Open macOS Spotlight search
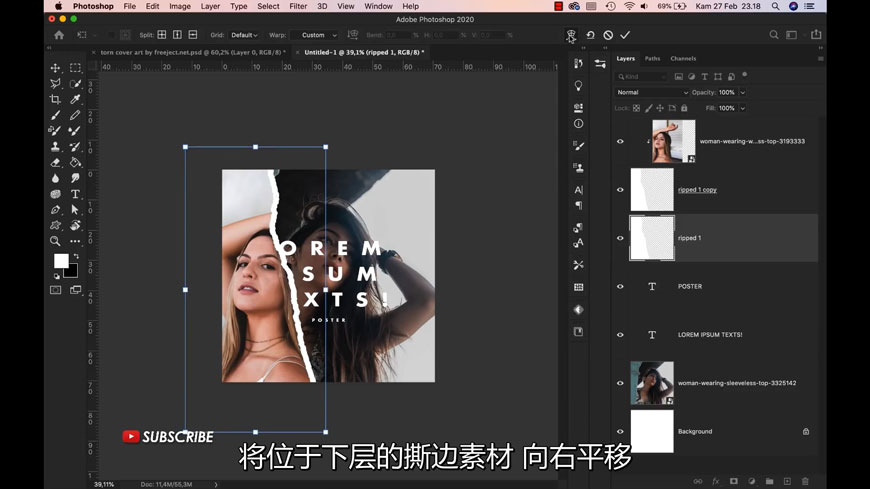The width and height of the screenshot is (870, 489). 775,6
